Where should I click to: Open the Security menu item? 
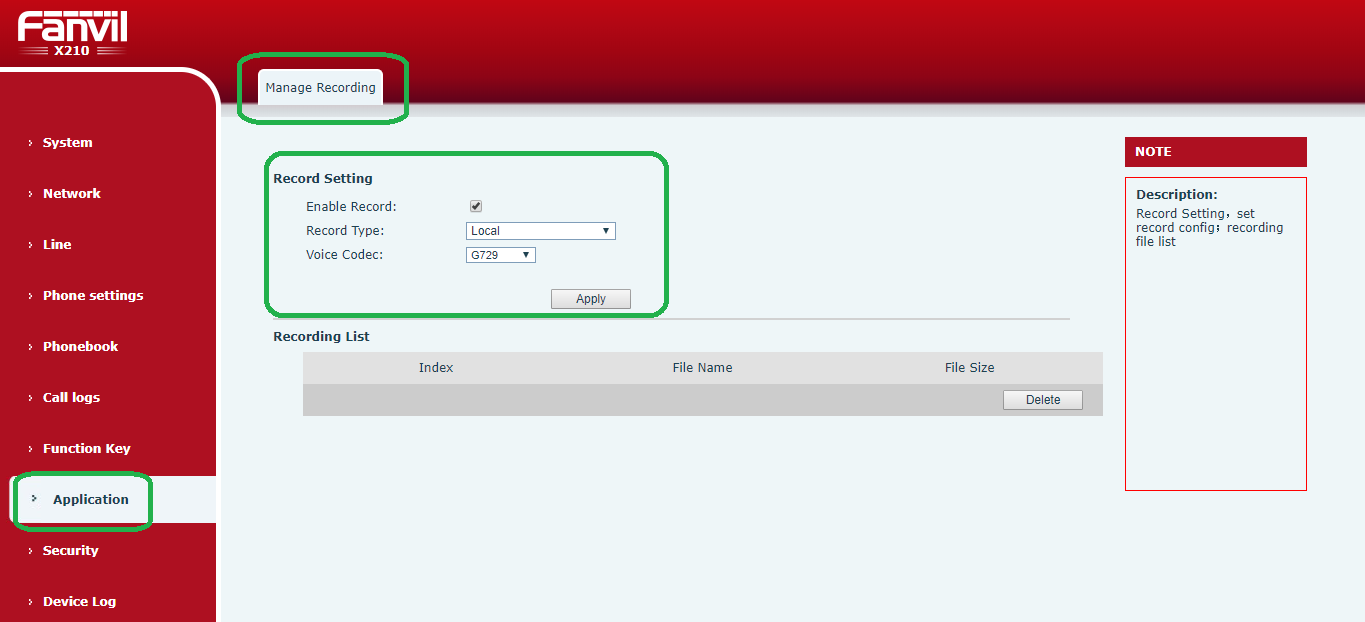[x=70, y=551]
